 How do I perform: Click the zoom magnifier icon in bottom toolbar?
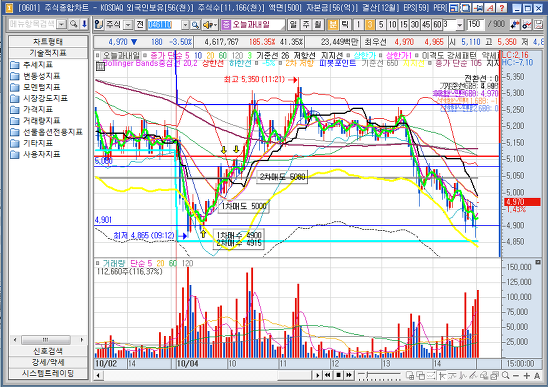tap(505, 376)
